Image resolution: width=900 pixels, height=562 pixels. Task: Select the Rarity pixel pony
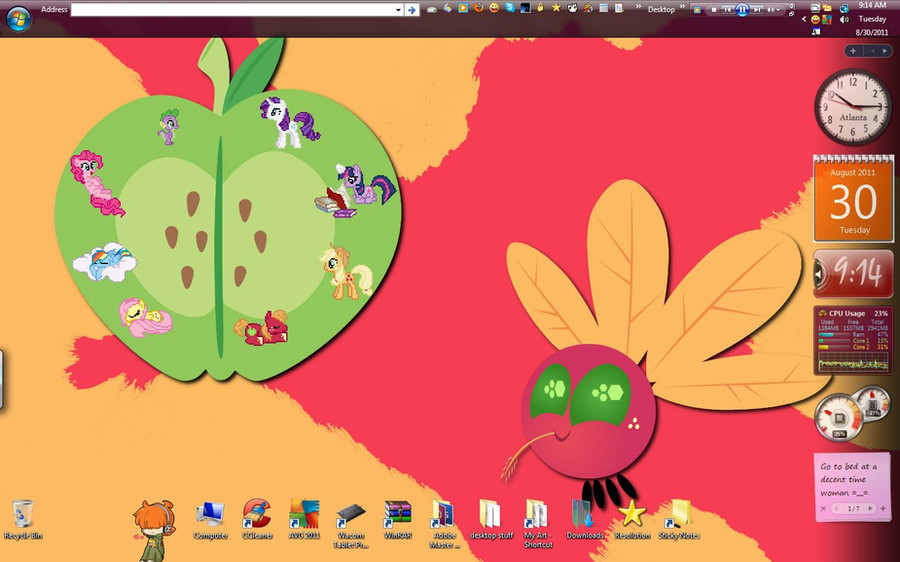289,122
